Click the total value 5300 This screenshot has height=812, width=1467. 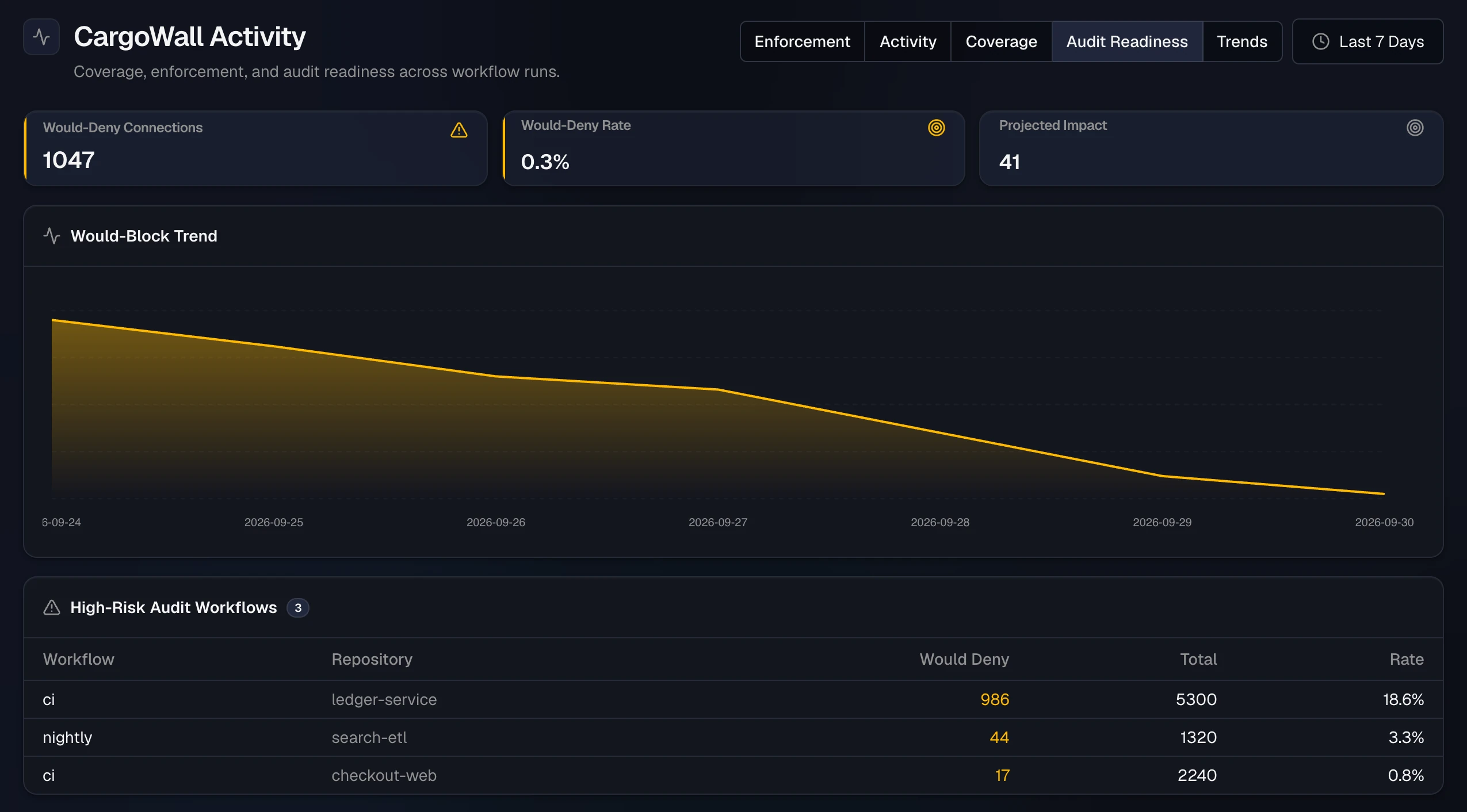(1196, 699)
